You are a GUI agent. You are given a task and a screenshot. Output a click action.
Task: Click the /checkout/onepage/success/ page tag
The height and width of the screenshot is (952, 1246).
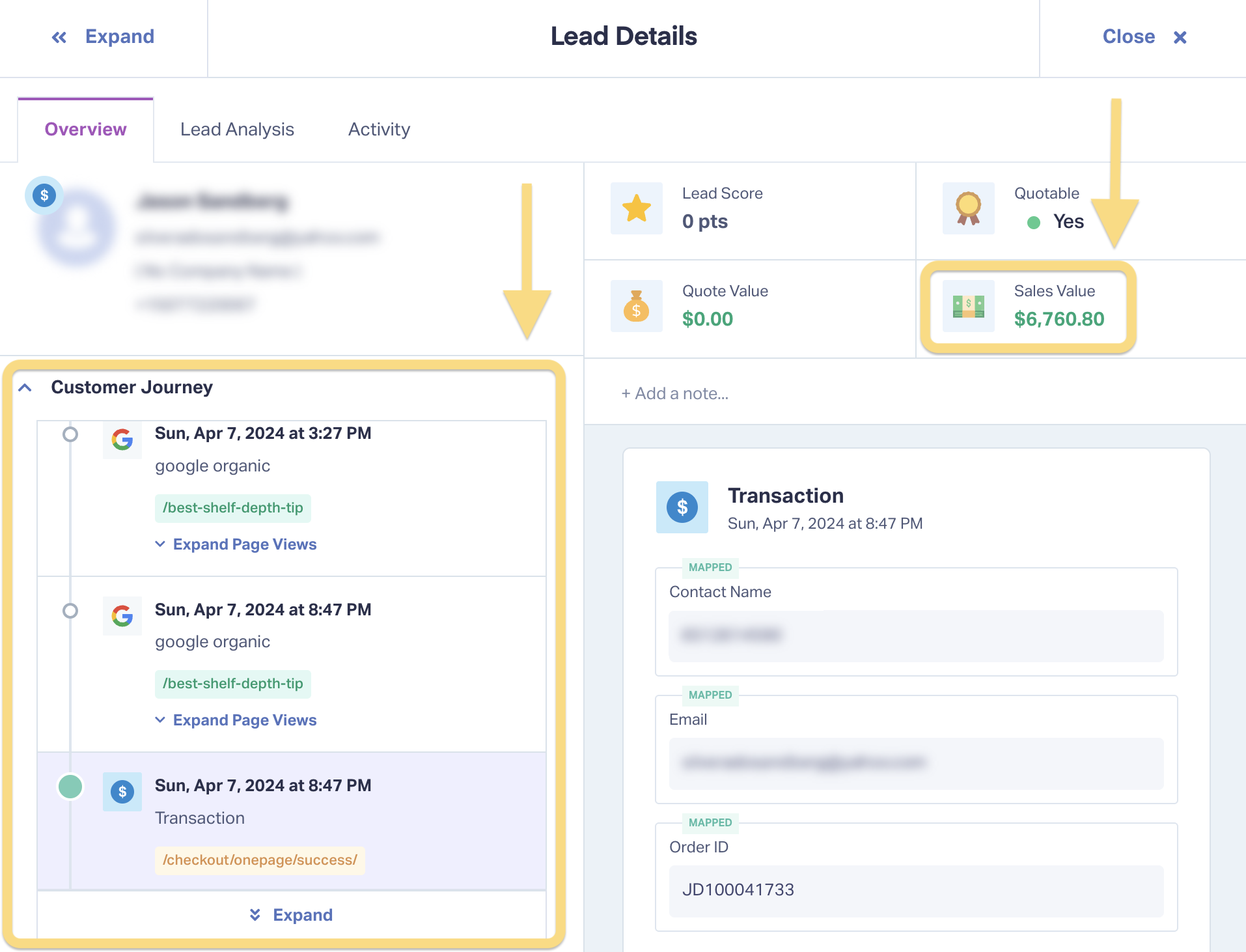260,860
